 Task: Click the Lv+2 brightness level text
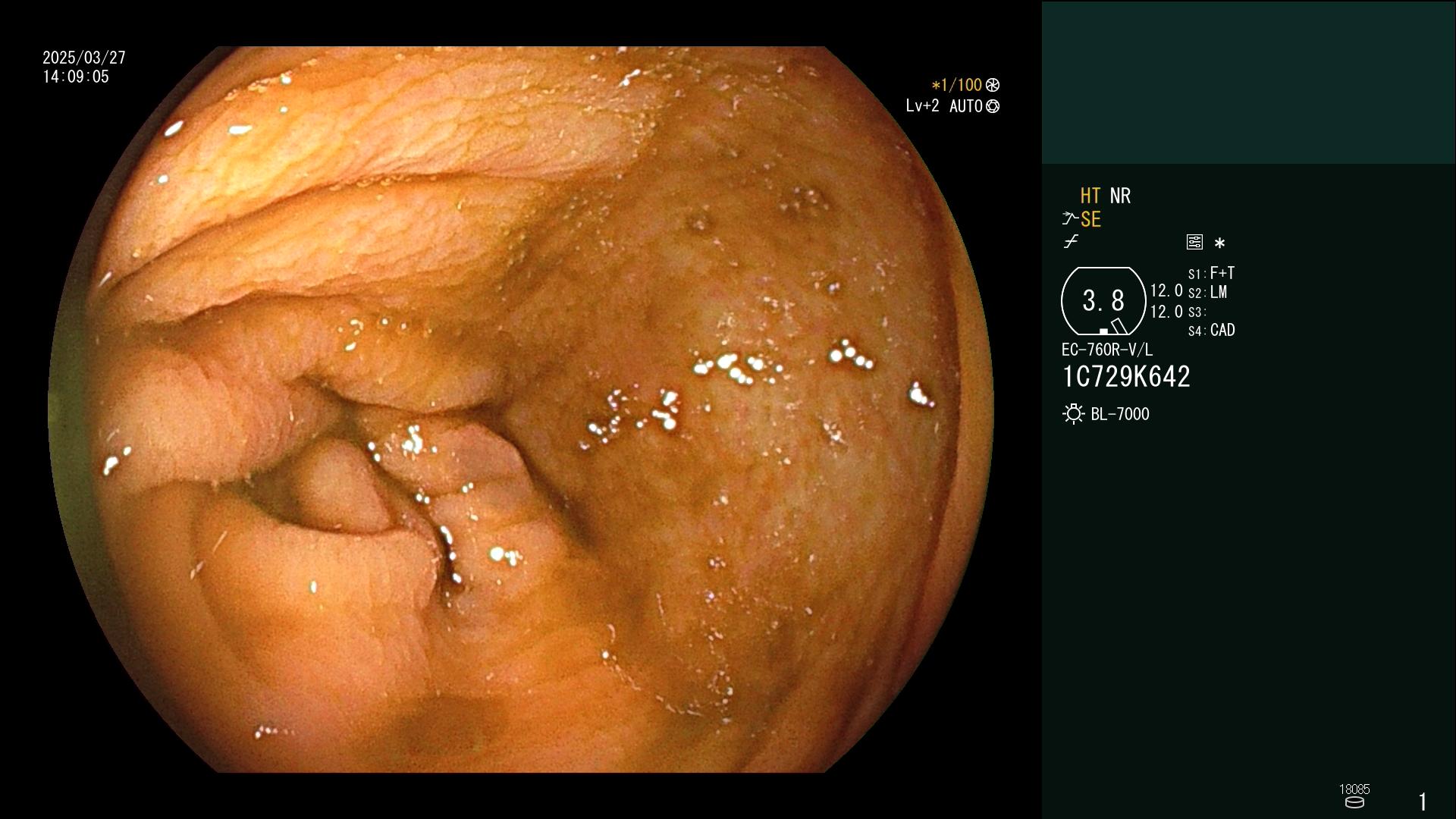coord(922,106)
